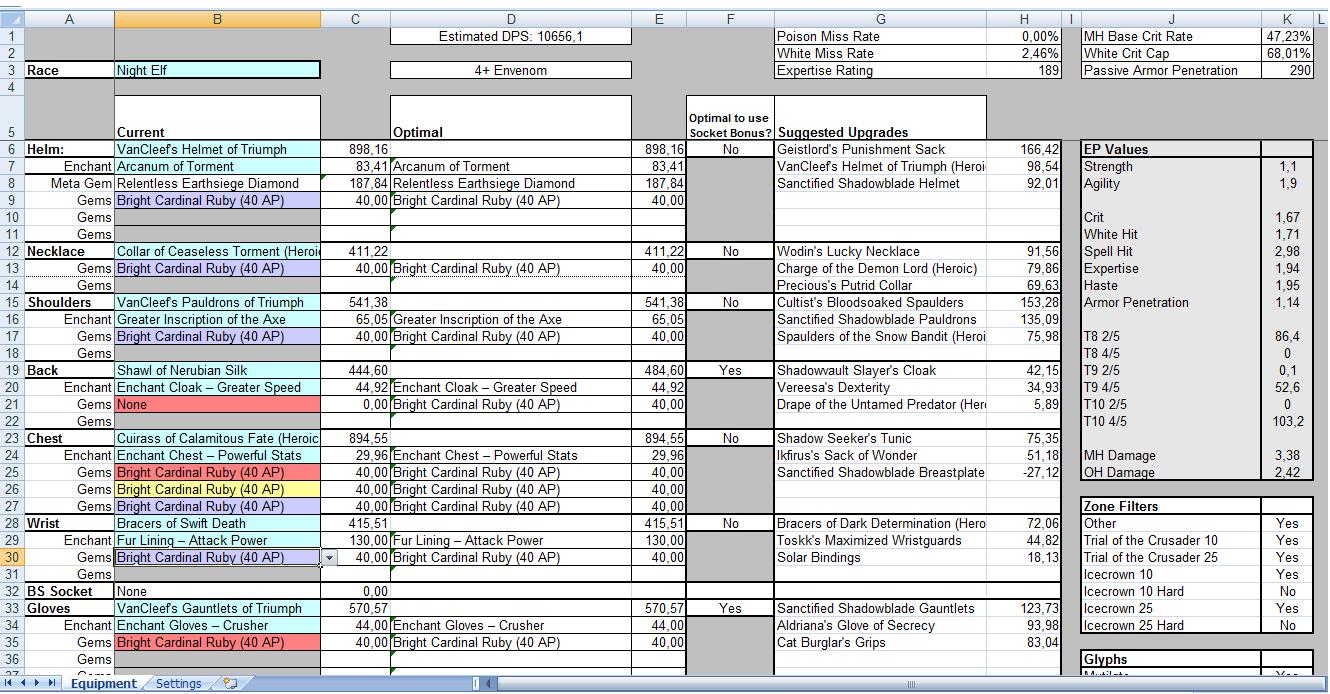Click White Crit Cap value

(1288, 53)
